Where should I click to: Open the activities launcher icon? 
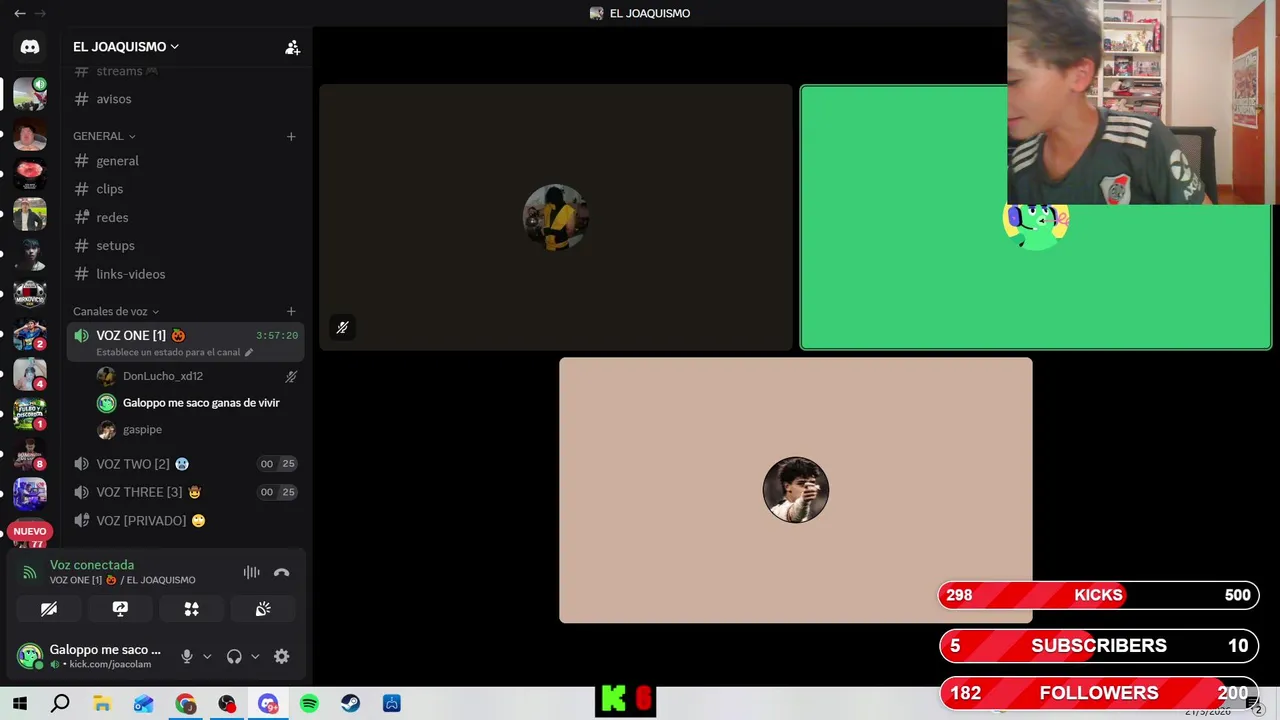coord(191,608)
